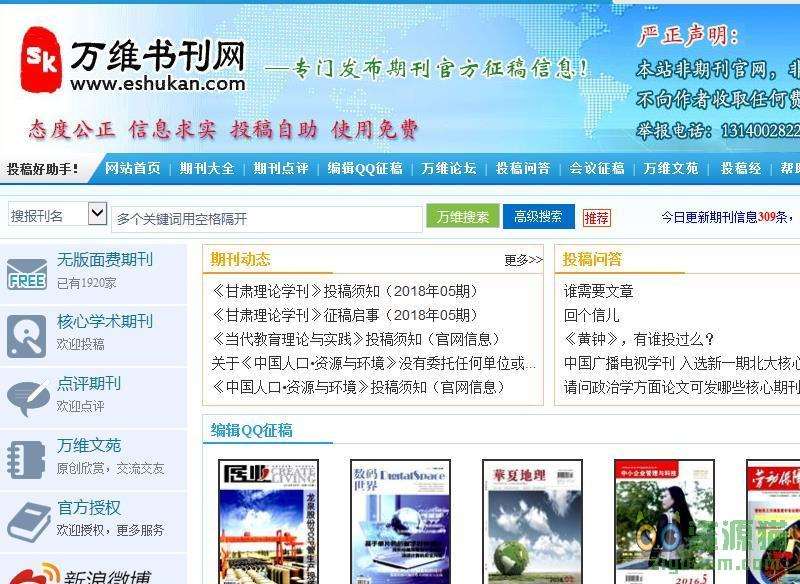800x584 pixels.
Task: Open 《中国人口·资源与环境》投稿须知 link
Action: coord(359,387)
